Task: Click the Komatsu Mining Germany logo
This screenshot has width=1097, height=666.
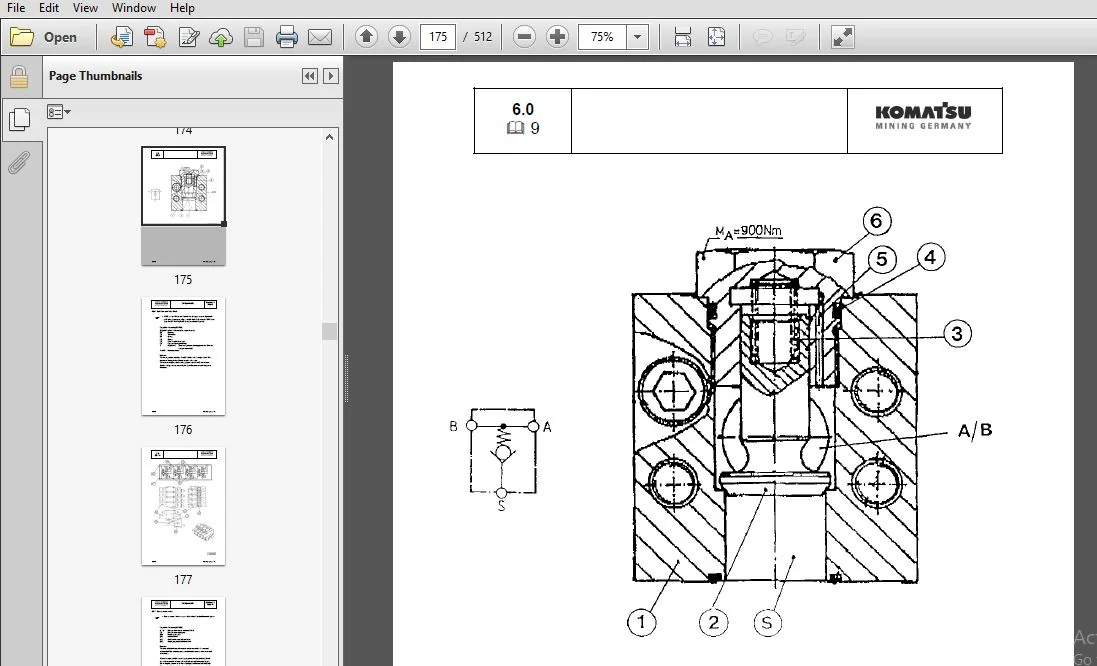Action: [x=923, y=116]
